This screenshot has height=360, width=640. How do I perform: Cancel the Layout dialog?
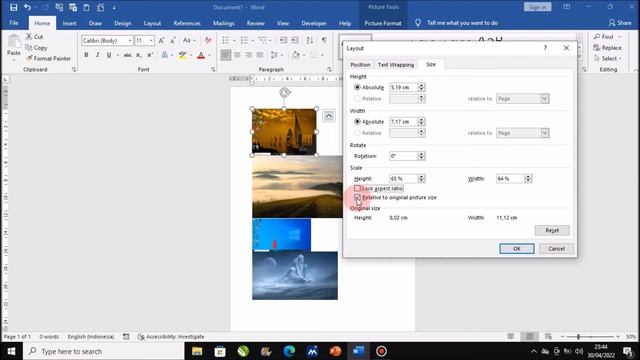pos(556,249)
